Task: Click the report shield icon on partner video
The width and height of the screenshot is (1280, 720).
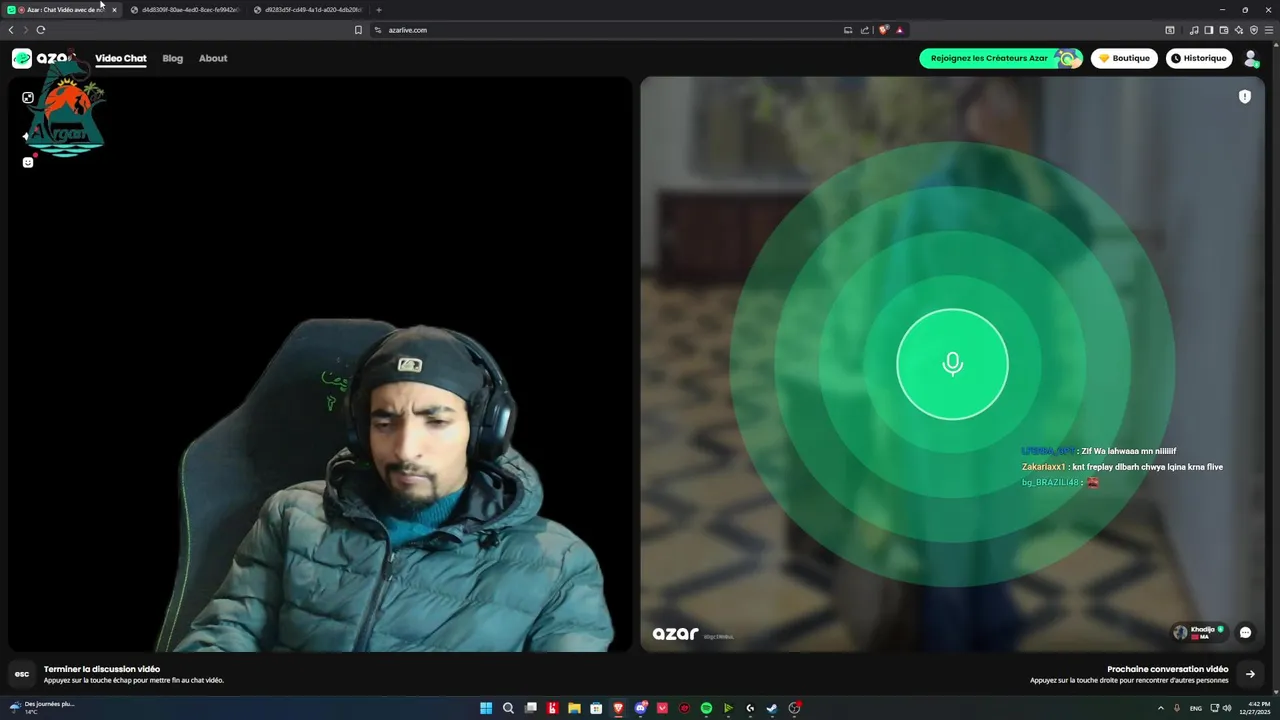Action: pos(1245,97)
